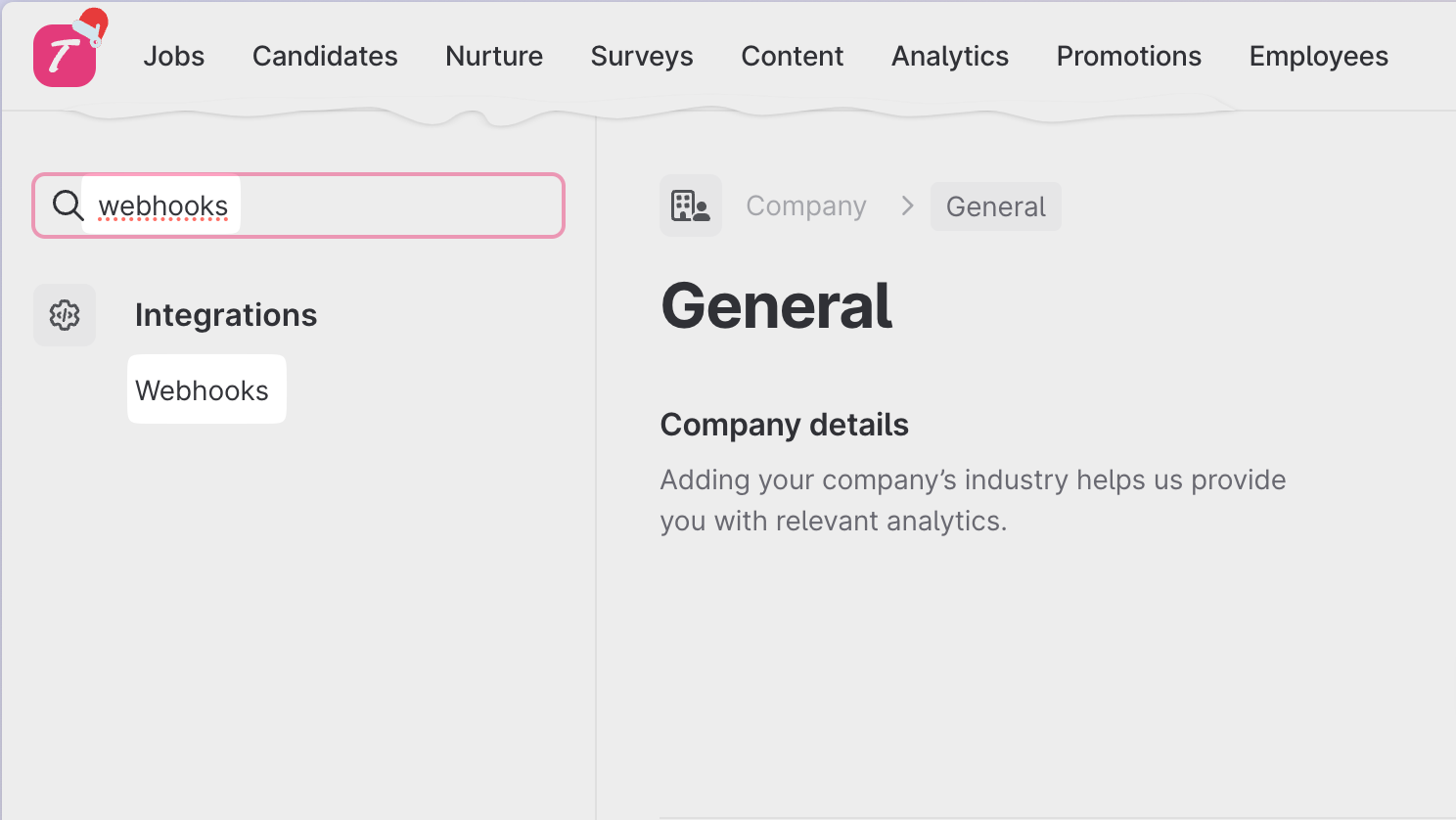1456x820 pixels.
Task: Open the Employees section
Action: coord(1319,56)
